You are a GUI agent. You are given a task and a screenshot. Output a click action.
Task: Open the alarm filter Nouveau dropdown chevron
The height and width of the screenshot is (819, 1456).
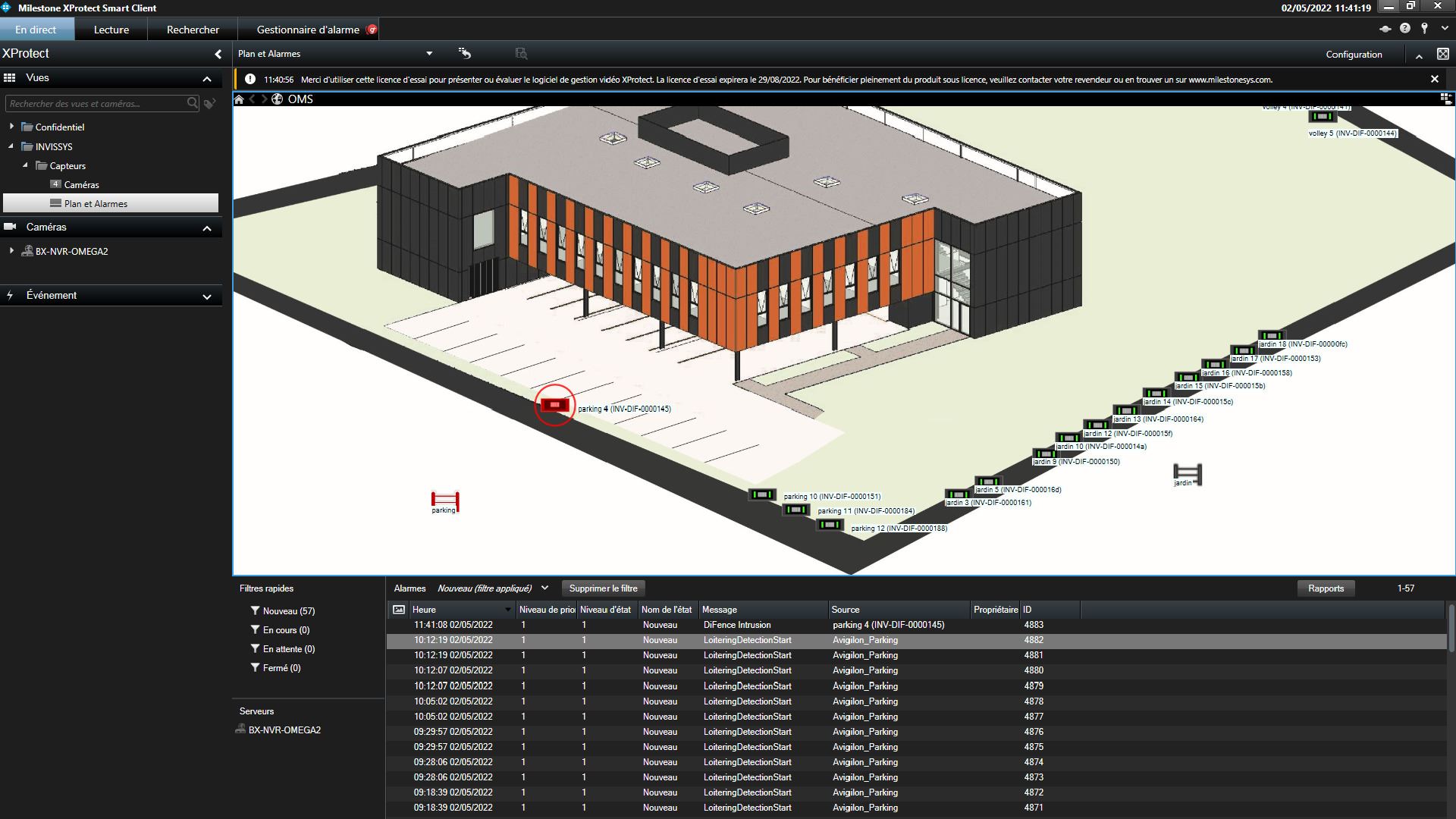[x=544, y=588]
